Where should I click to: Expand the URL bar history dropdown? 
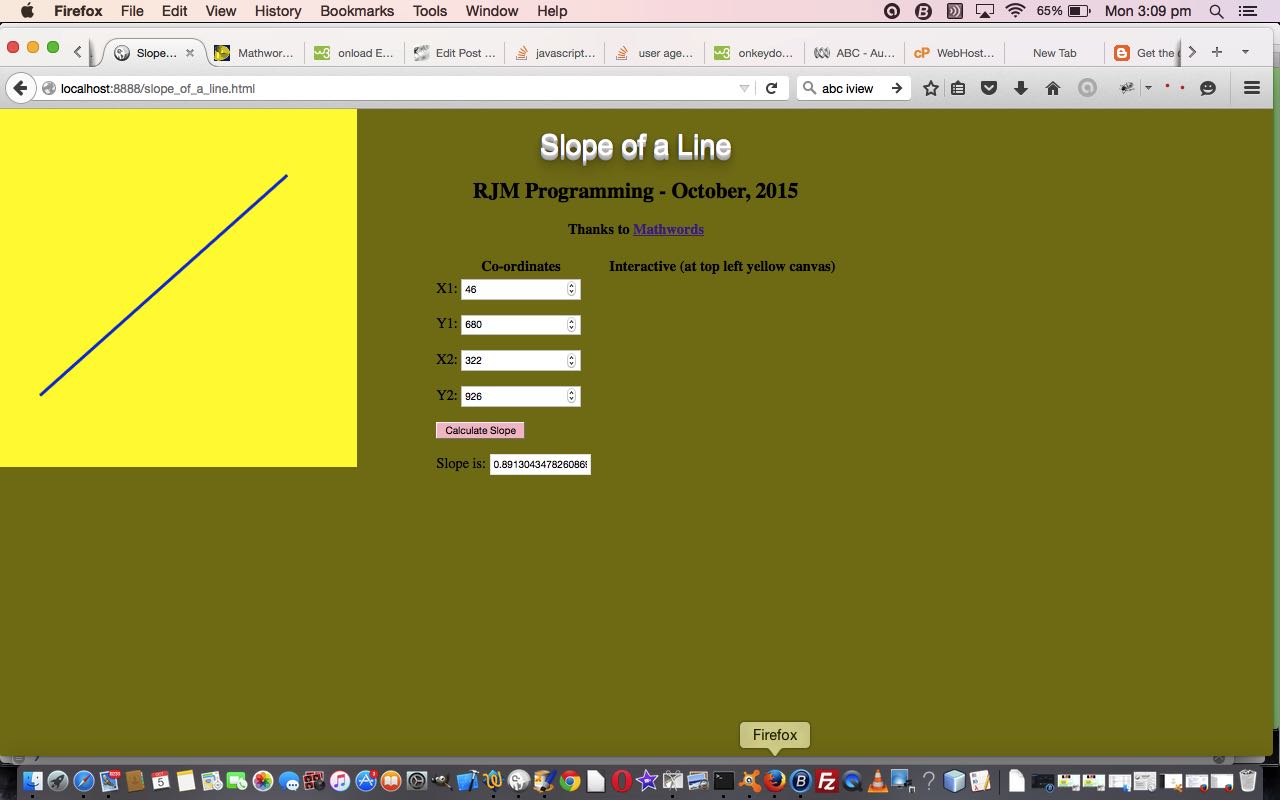(x=744, y=88)
